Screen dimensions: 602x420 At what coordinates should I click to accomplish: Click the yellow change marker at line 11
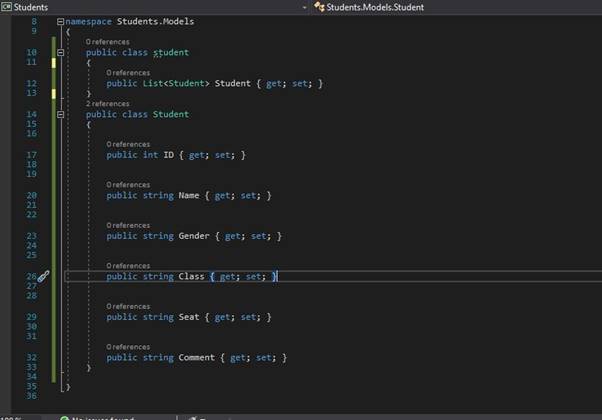pos(54,63)
